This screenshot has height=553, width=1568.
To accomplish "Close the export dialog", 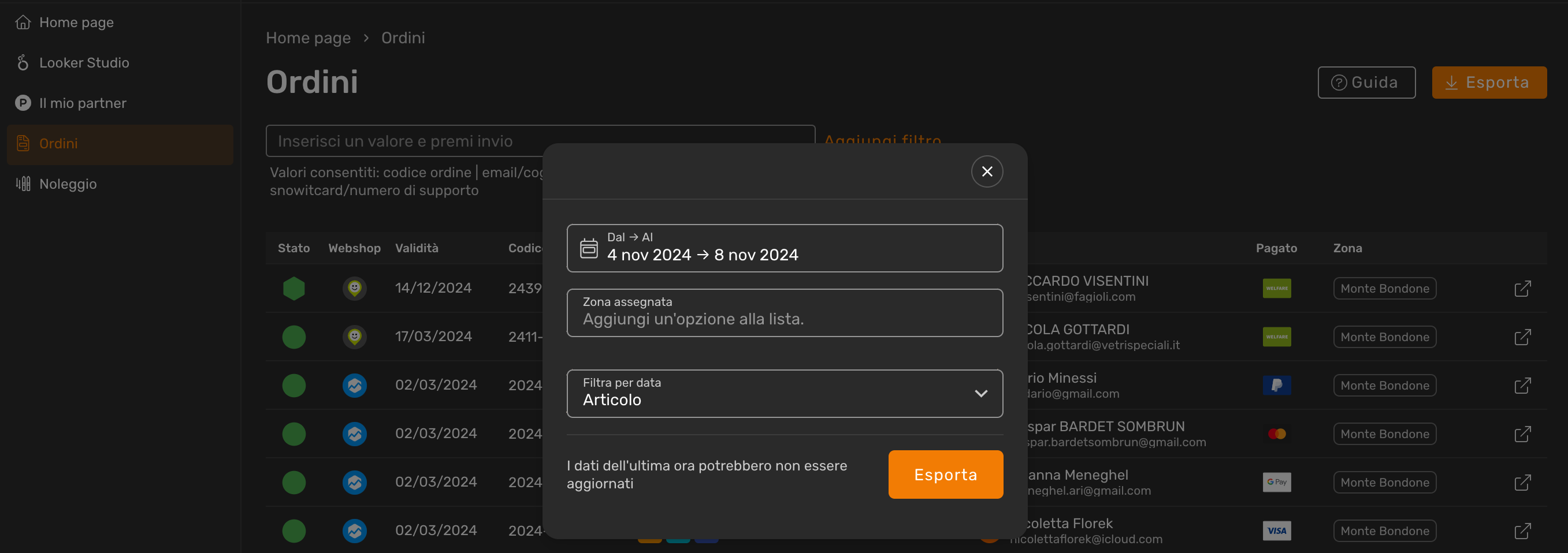I will tap(987, 171).
